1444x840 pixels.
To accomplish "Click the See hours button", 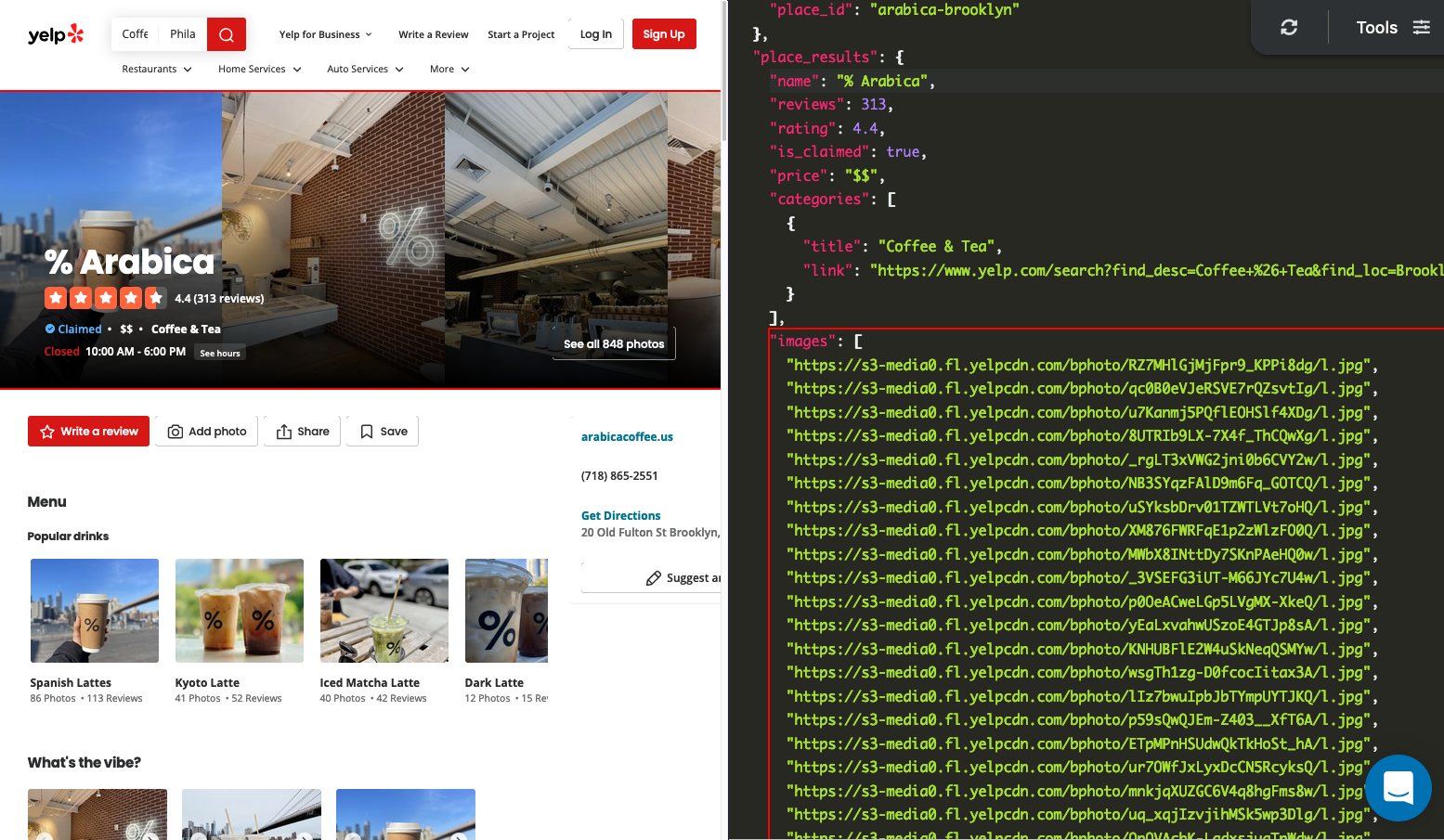I will pyautogui.click(x=220, y=353).
